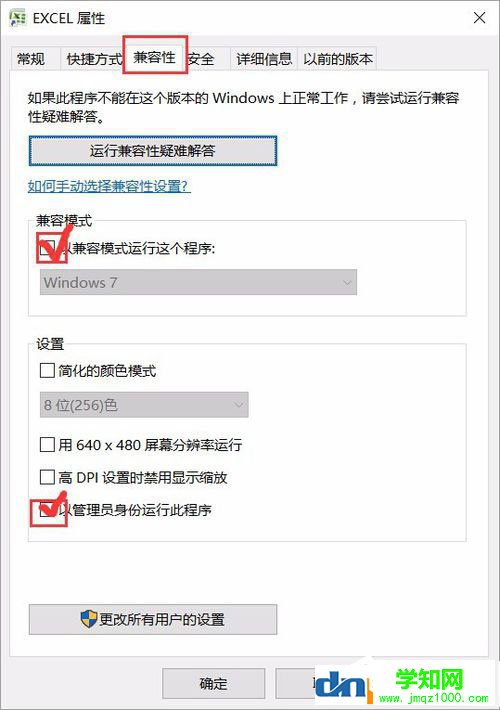Open the 快捷方式 tab
This screenshot has width=500, height=710.
(93, 59)
